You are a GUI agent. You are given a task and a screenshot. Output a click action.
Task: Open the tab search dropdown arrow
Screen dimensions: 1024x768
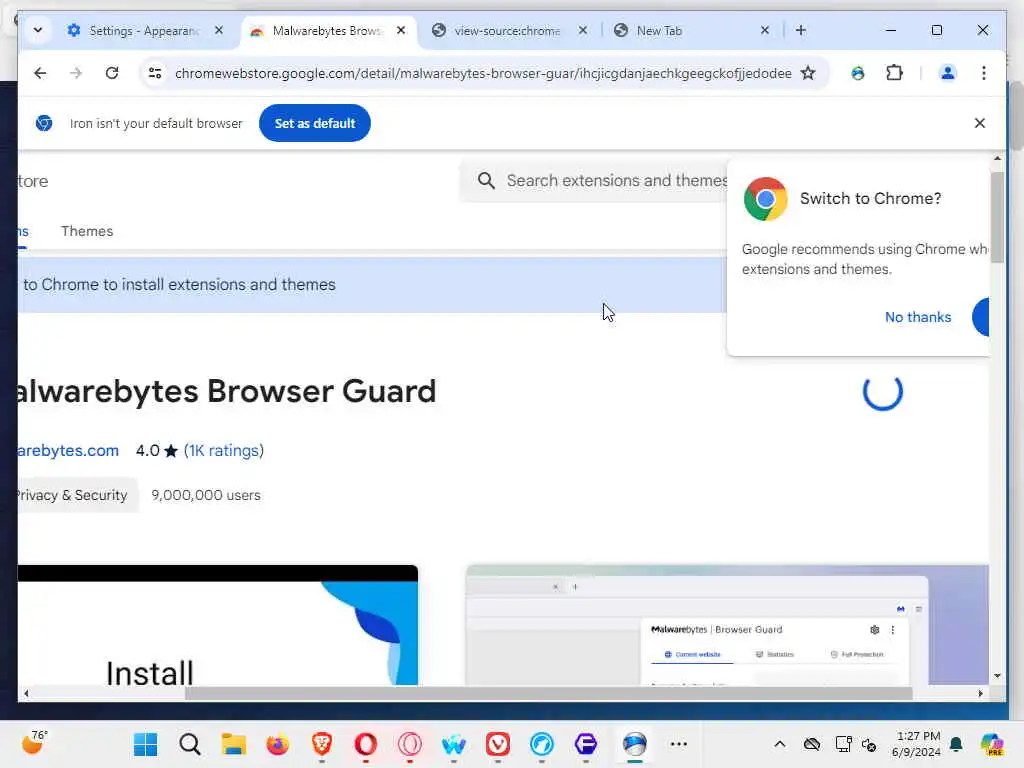tap(38, 30)
